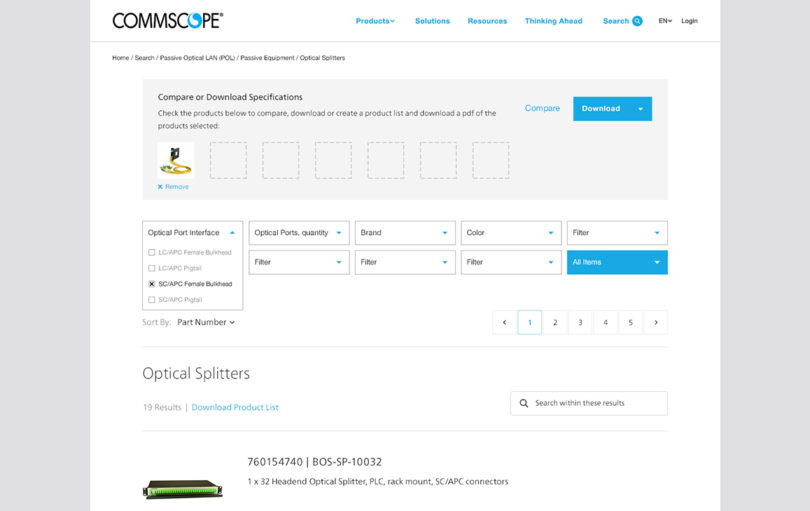Click the search magnifier icon in header
Image resolution: width=810 pixels, height=511 pixels.
coord(637,21)
